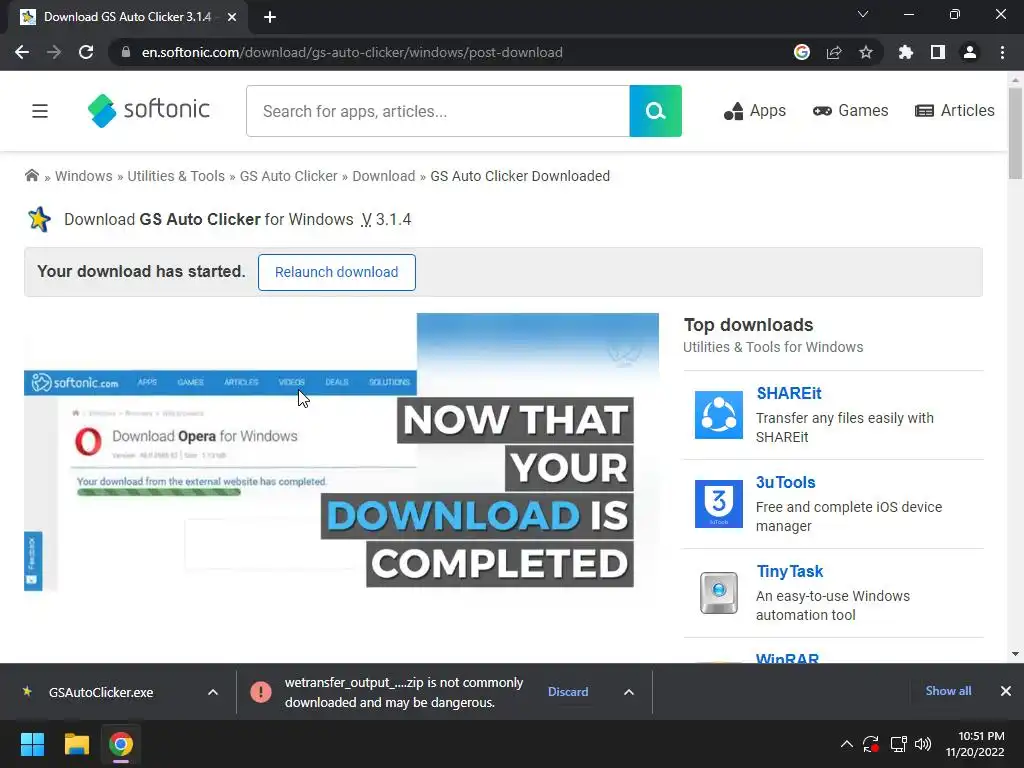Open File Explorer from taskbar
Image resolution: width=1024 pixels, height=768 pixels.
(76, 744)
